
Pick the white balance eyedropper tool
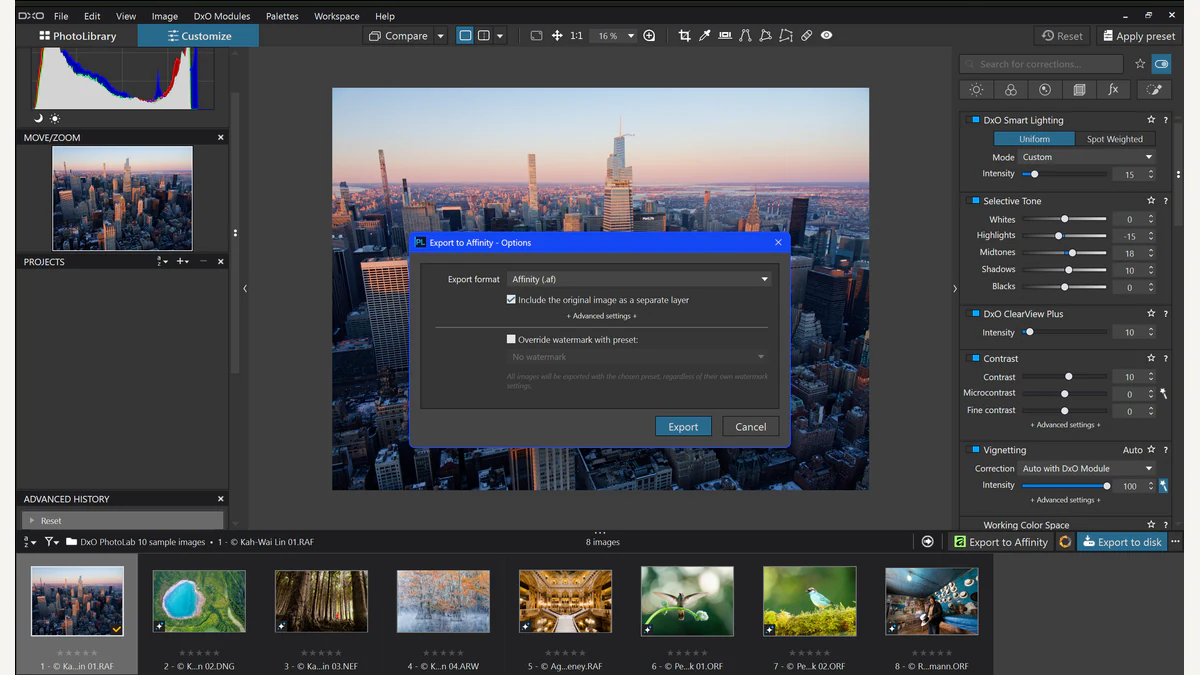click(704, 35)
